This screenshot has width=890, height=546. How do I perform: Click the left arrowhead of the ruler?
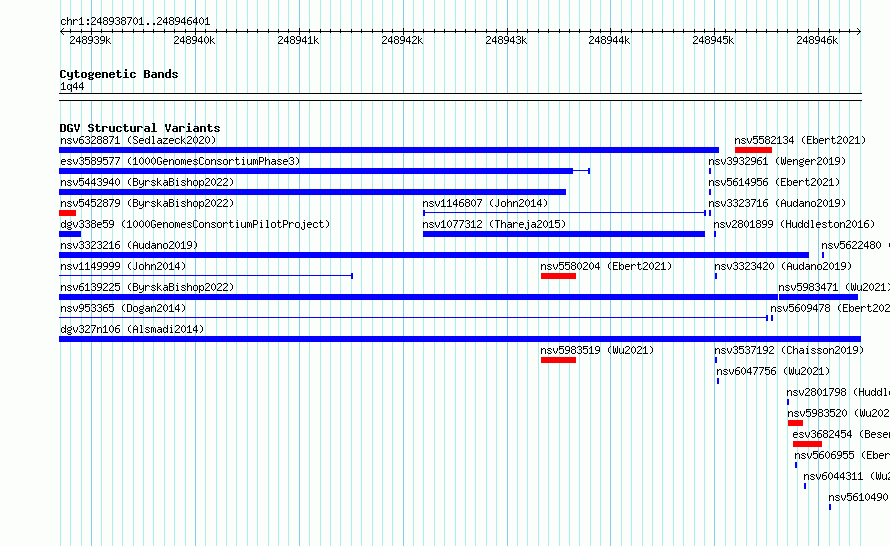[62, 32]
